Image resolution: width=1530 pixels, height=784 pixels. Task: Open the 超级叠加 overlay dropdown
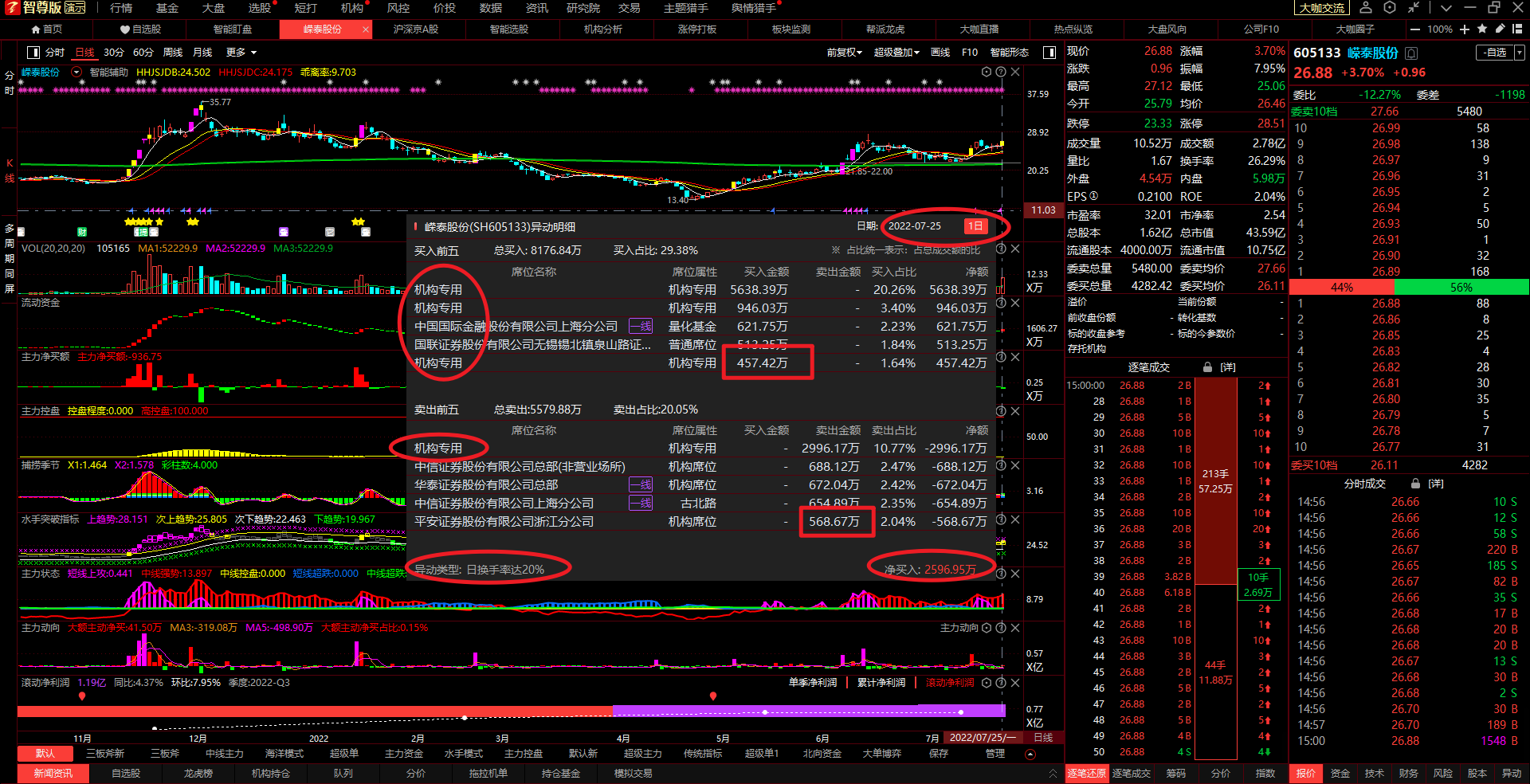[896, 53]
